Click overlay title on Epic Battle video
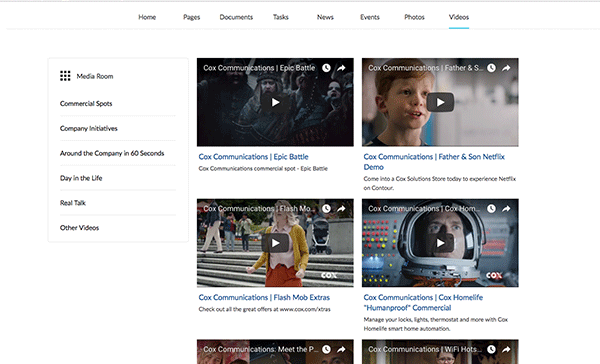600x364 pixels. pyautogui.click(x=259, y=68)
